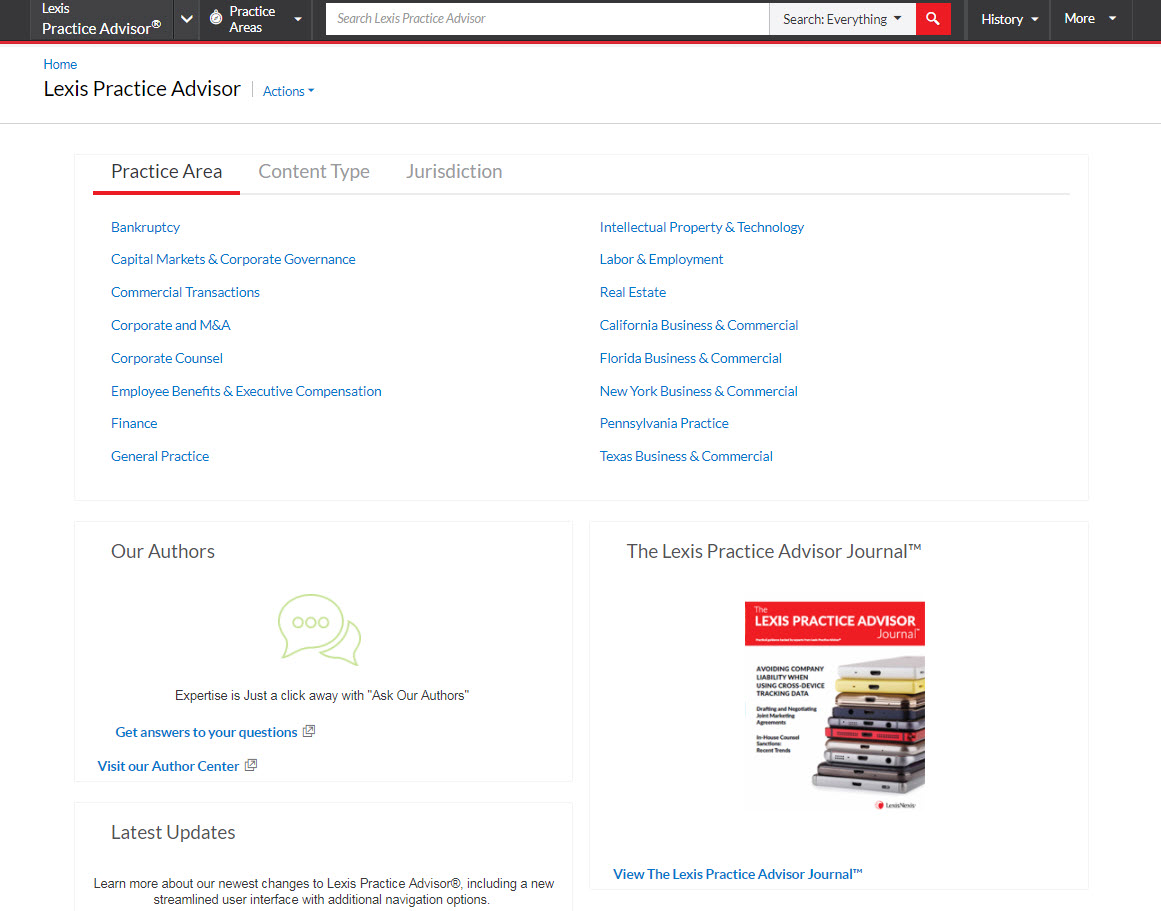Click the Learn more about newest changes paragraph
1161x911 pixels.
click(x=324, y=892)
